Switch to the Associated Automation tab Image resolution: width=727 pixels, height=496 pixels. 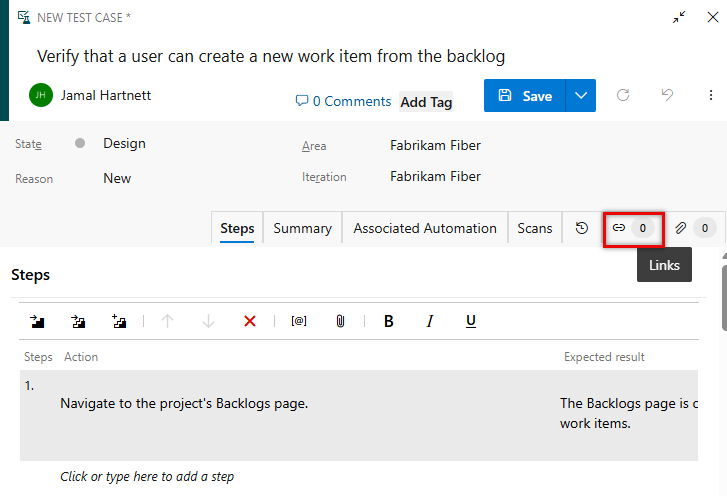[x=425, y=228]
